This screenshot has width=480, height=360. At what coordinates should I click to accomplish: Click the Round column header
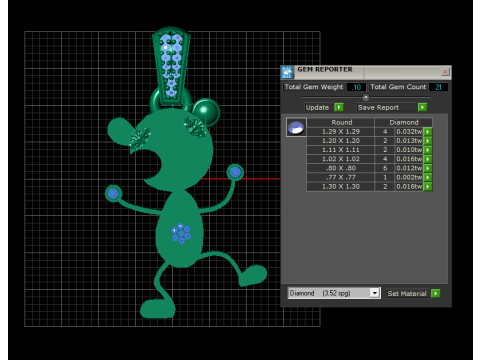[x=341, y=122]
